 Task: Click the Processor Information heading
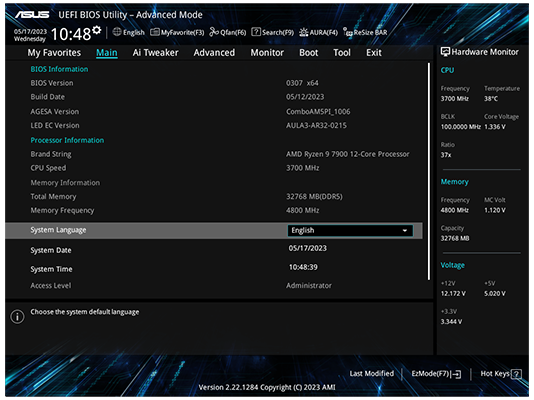[67, 140]
